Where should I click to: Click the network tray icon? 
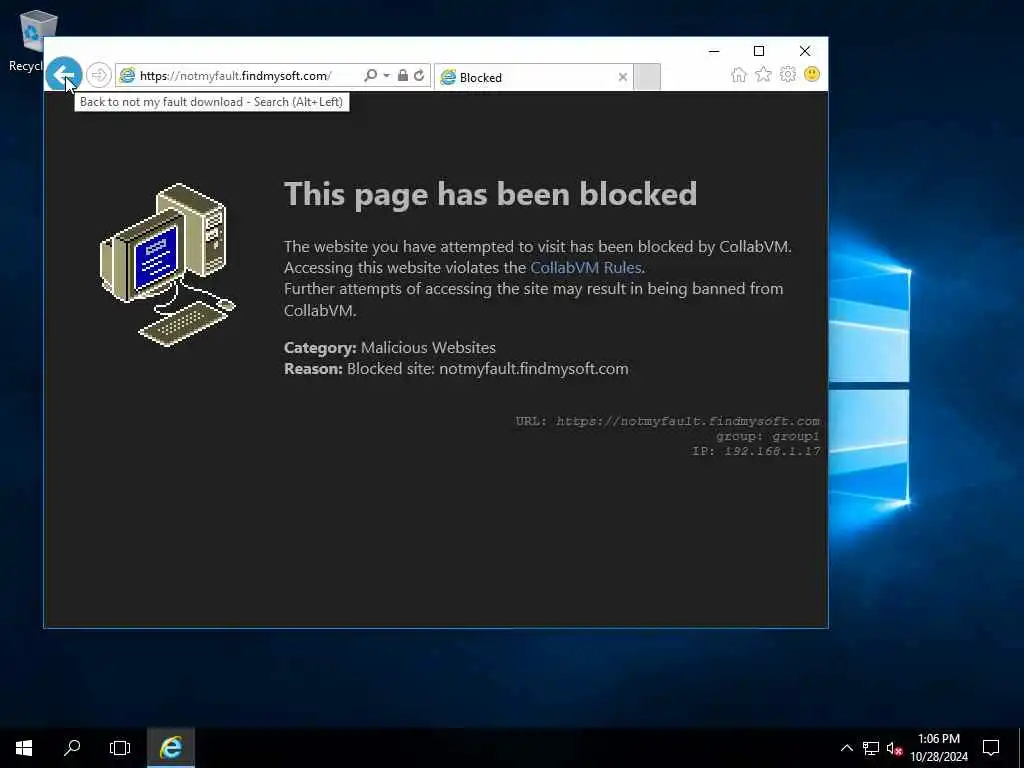pos(871,748)
